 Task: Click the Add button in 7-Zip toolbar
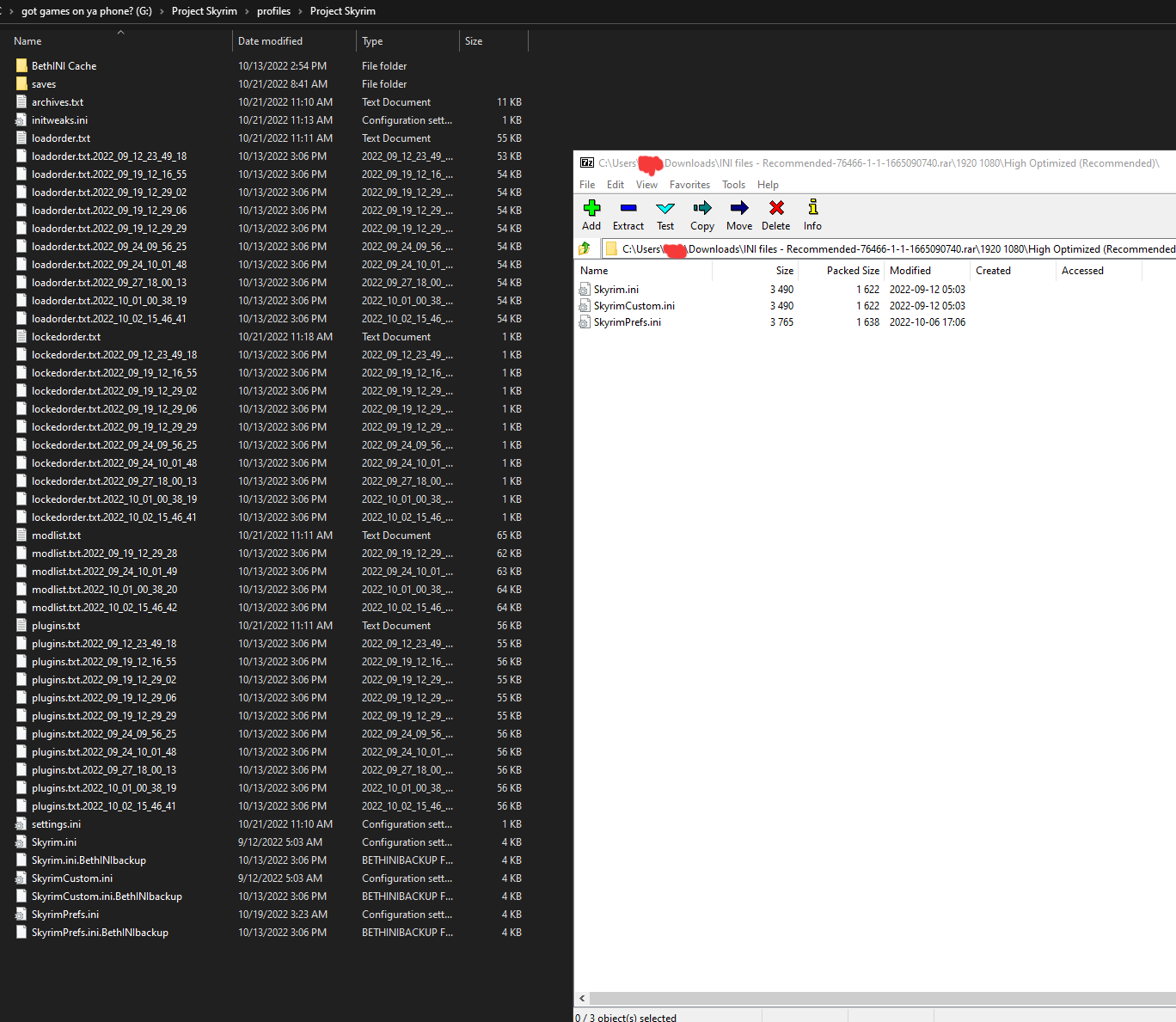(x=591, y=215)
